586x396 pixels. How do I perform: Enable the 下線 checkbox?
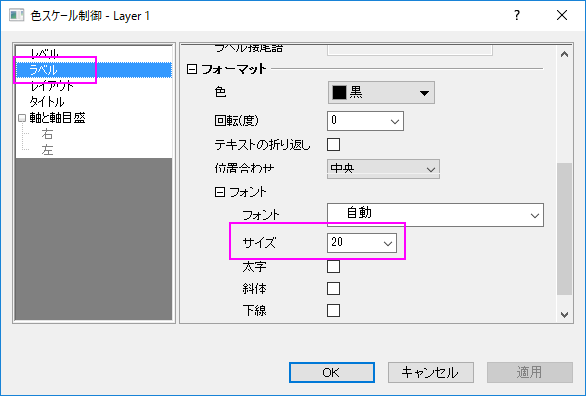(x=333, y=310)
